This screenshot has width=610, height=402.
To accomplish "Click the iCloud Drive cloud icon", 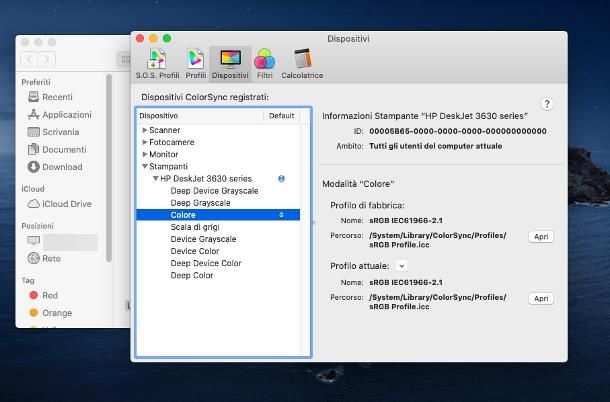I will click(x=33, y=204).
